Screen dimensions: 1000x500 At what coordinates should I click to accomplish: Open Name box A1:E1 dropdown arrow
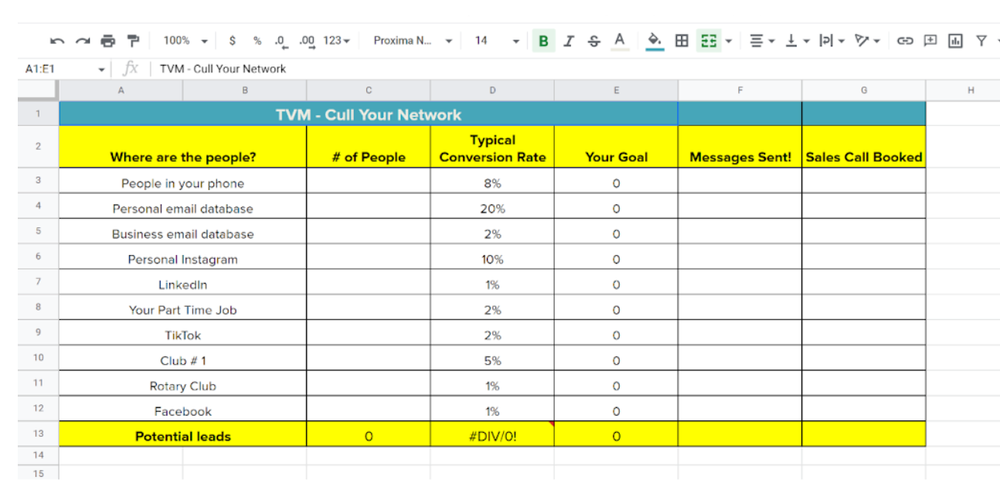[101, 69]
